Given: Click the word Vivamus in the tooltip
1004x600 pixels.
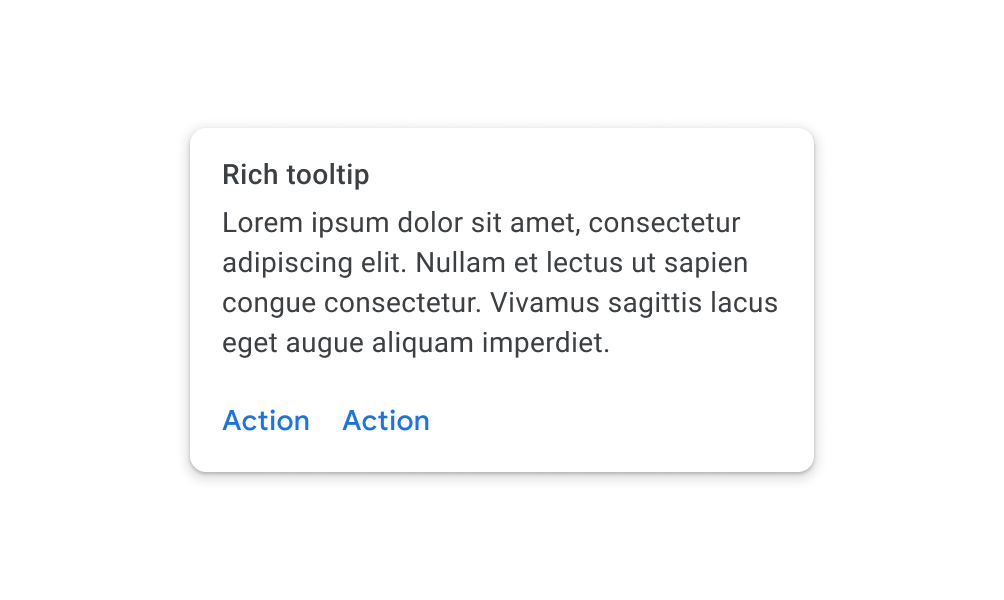Looking at the screenshot, I should click(555, 303).
